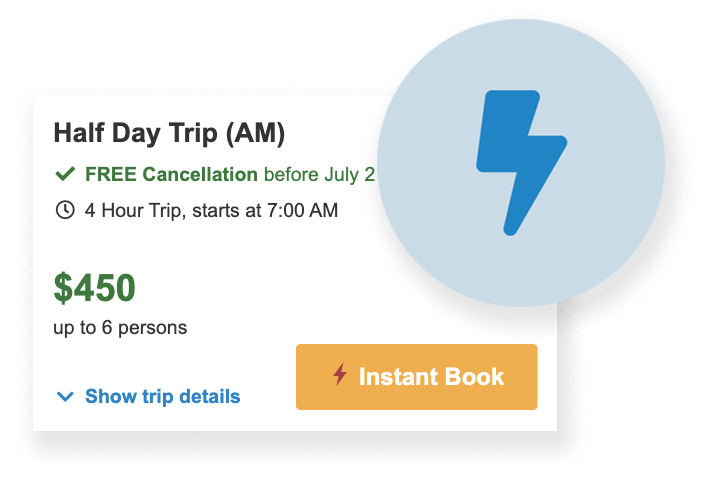Expand the blue chevron beside Show trip details
The image size is (711, 479).
pos(65,396)
